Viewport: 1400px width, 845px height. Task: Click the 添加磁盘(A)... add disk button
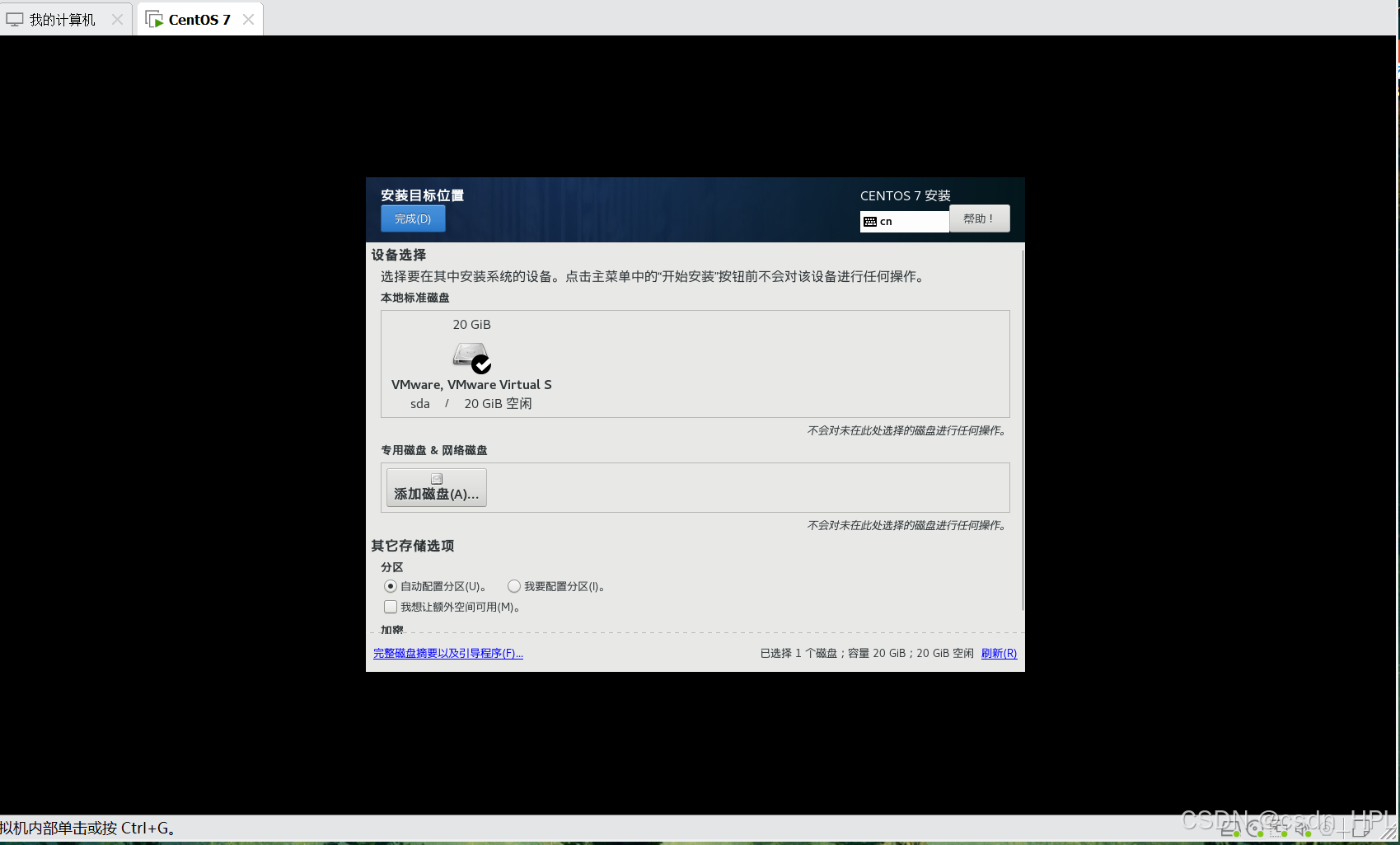(x=437, y=487)
